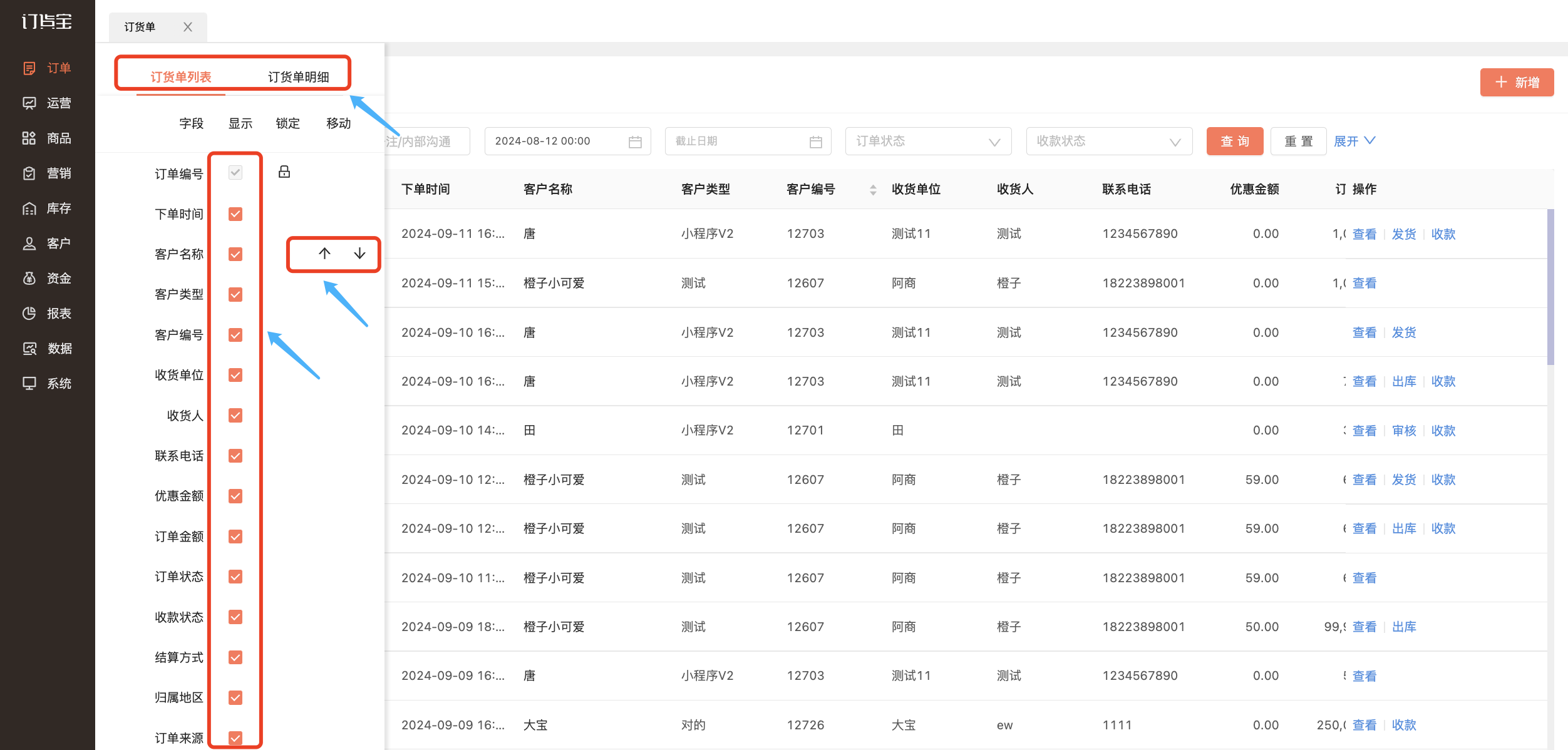Screen dimensions: 1568x750
Task: Select the 订货单列表 tab
Action: (181, 77)
